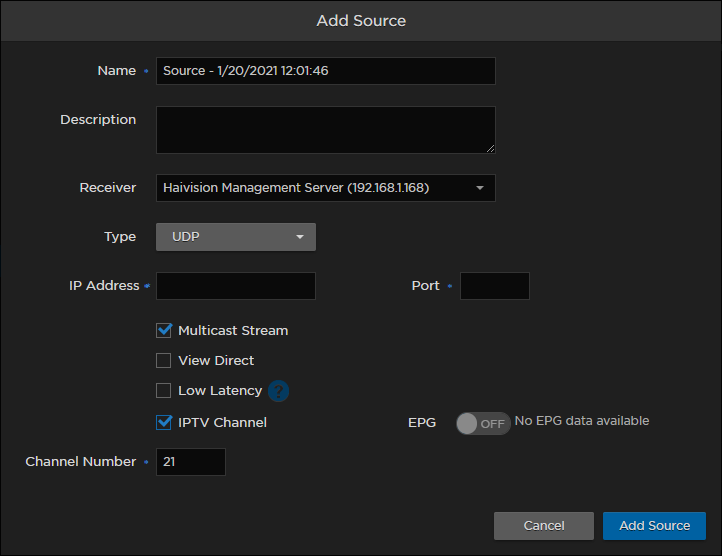Image resolution: width=722 pixels, height=556 pixels.
Task: Enable the View Direct checkbox
Action: click(x=164, y=361)
